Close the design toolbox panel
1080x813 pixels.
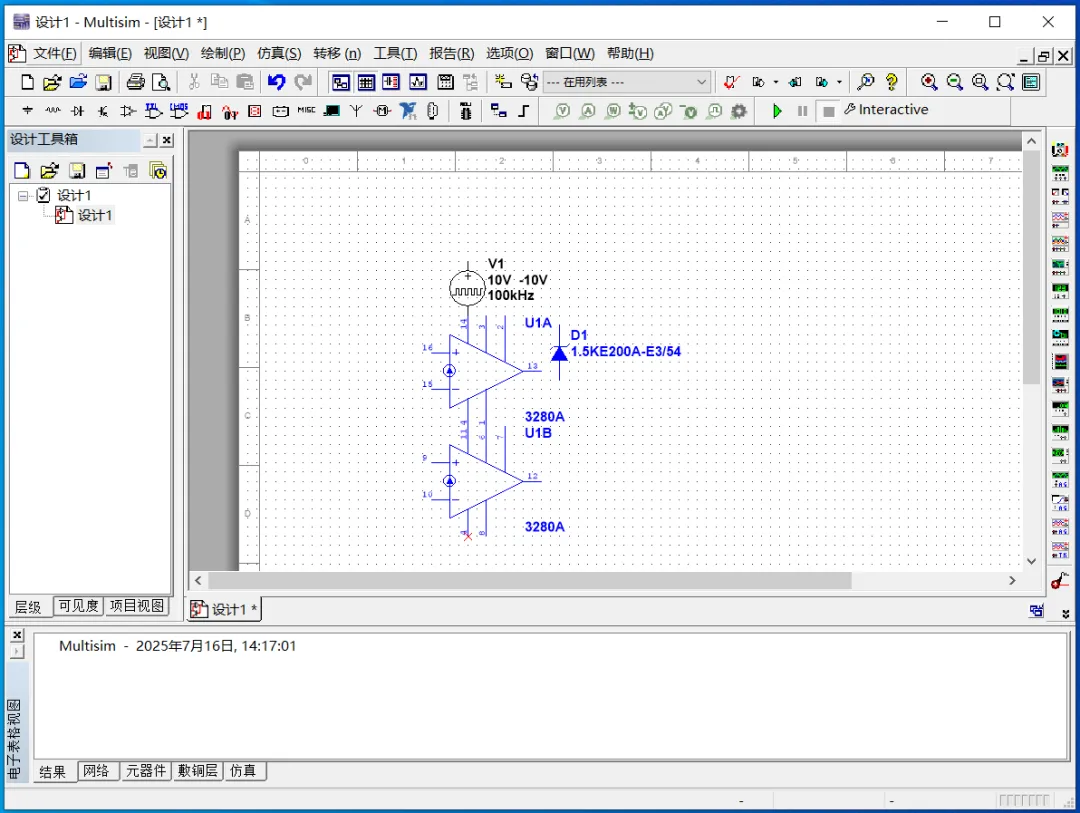tap(167, 140)
